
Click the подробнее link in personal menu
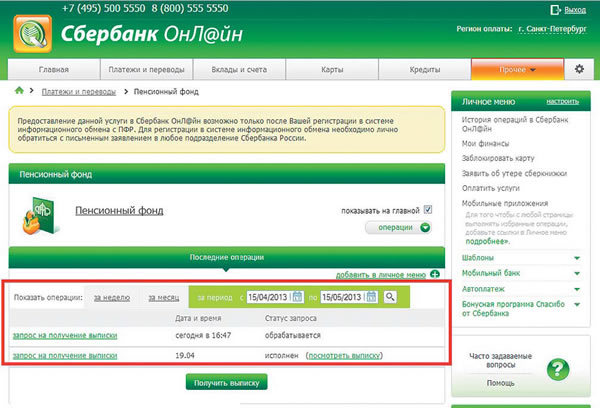pyautogui.click(x=488, y=242)
